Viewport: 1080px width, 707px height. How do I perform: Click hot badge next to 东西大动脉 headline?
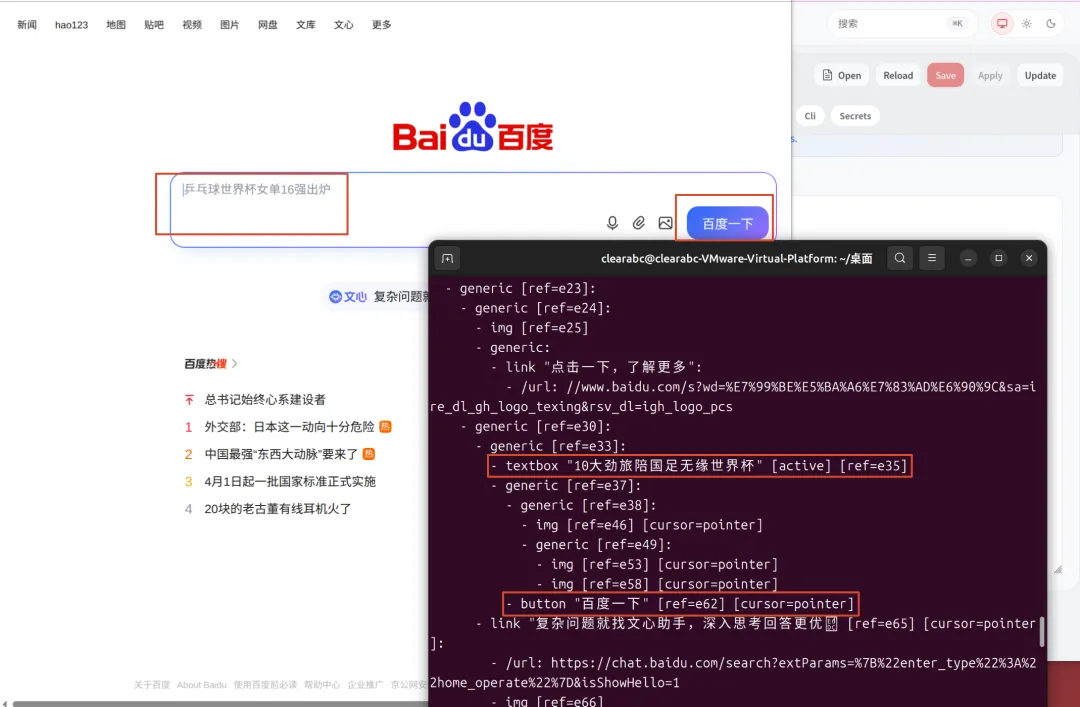click(368, 453)
